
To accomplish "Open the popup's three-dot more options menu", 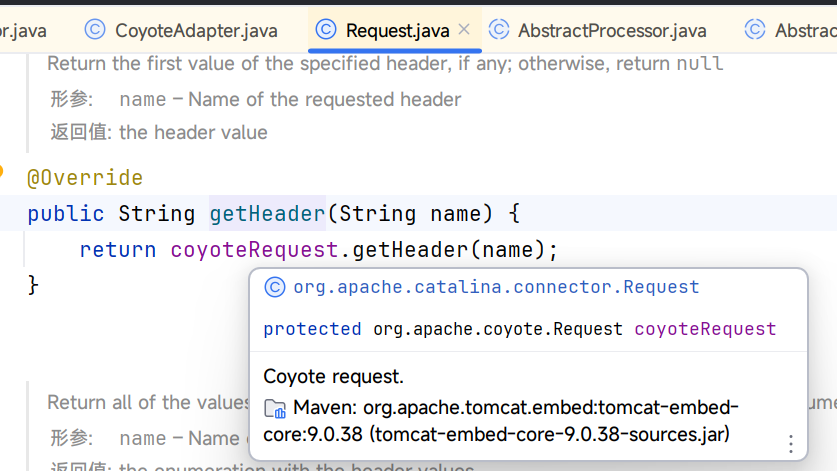I will [x=790, y=443].
